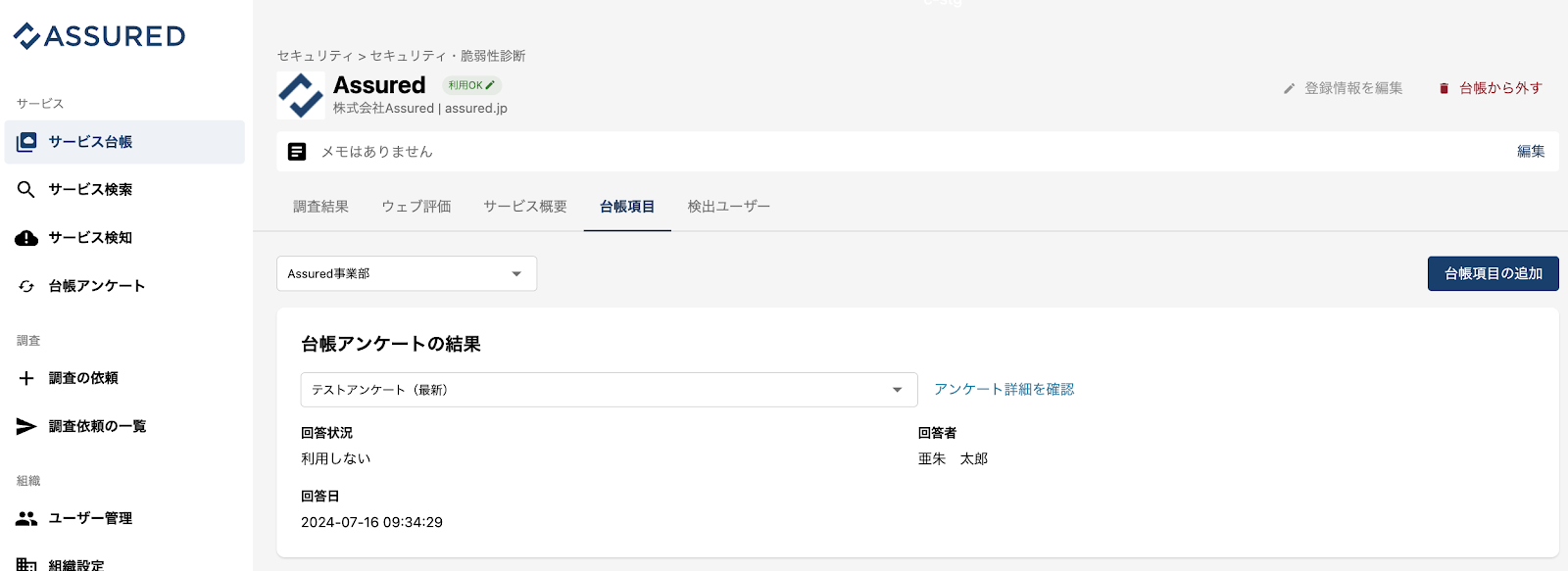Click the 回答者 label
The width and height of the screenshot is (1568, 571).
click(x=937, y=433)
